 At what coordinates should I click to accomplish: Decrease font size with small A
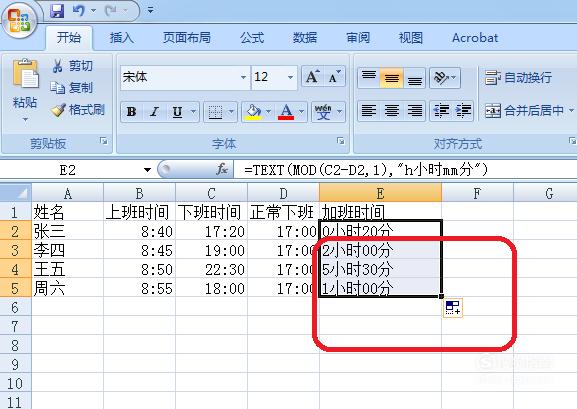pyautogui.click(x=334, y=77)
